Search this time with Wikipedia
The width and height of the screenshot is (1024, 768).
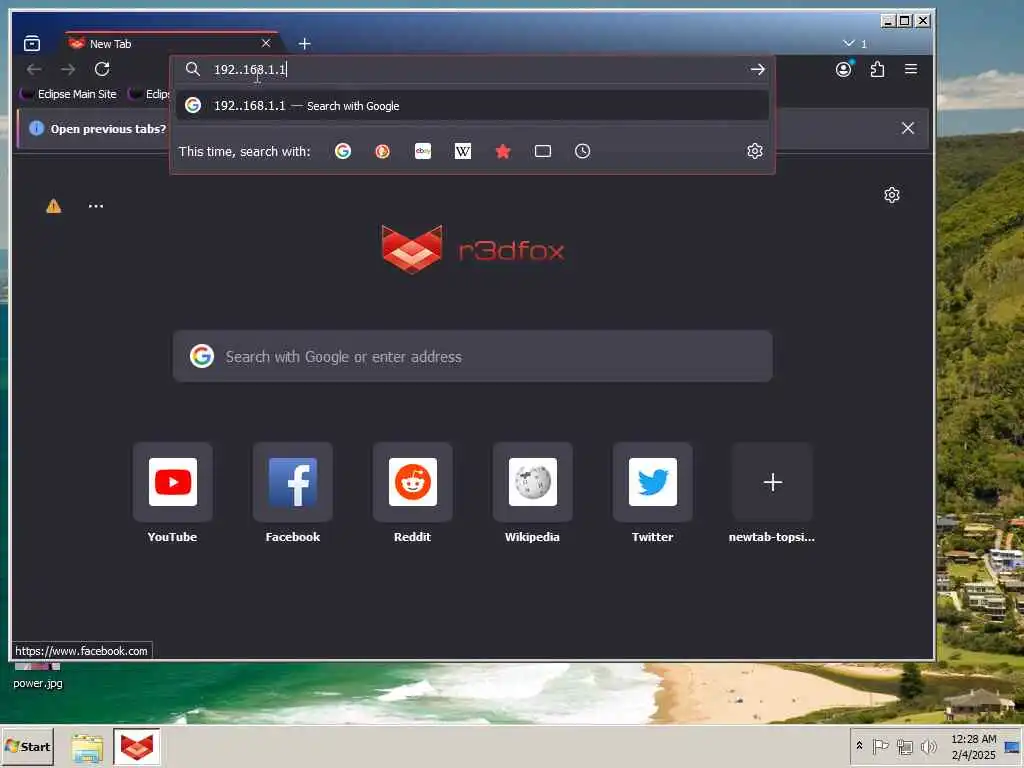[x=462, y=152]
